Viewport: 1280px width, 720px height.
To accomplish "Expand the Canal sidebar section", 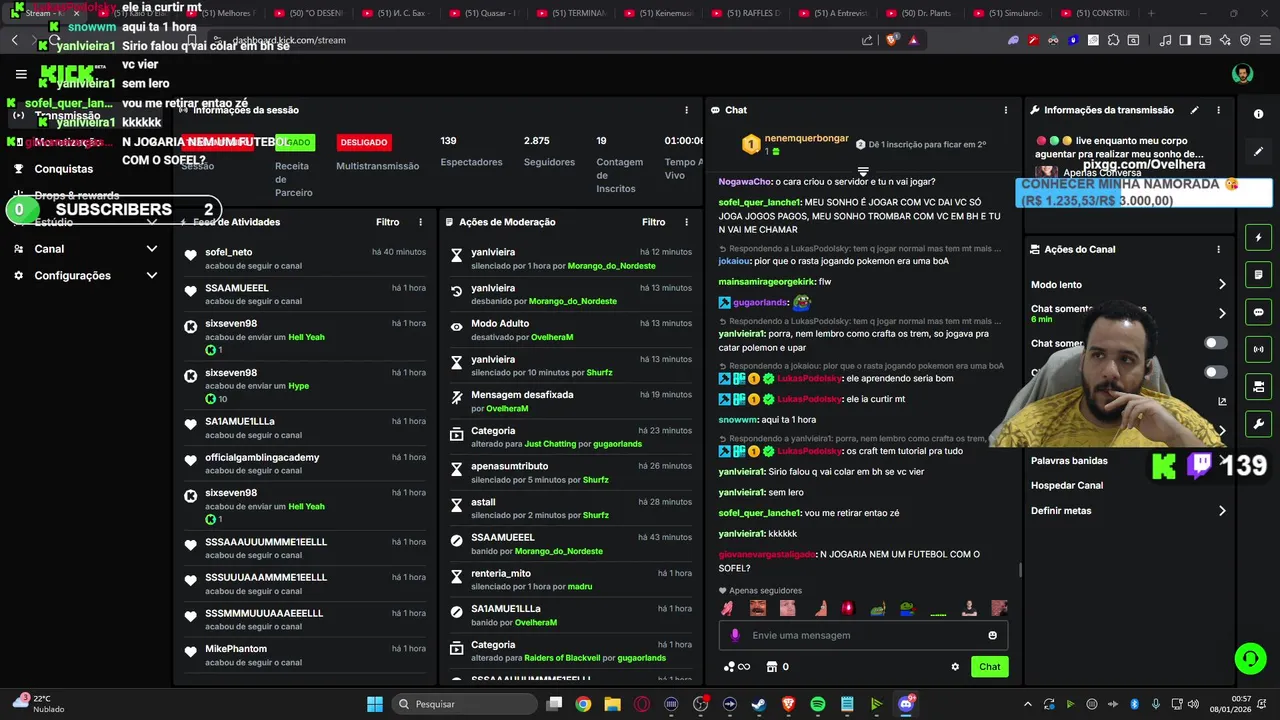I will point(151,249).
